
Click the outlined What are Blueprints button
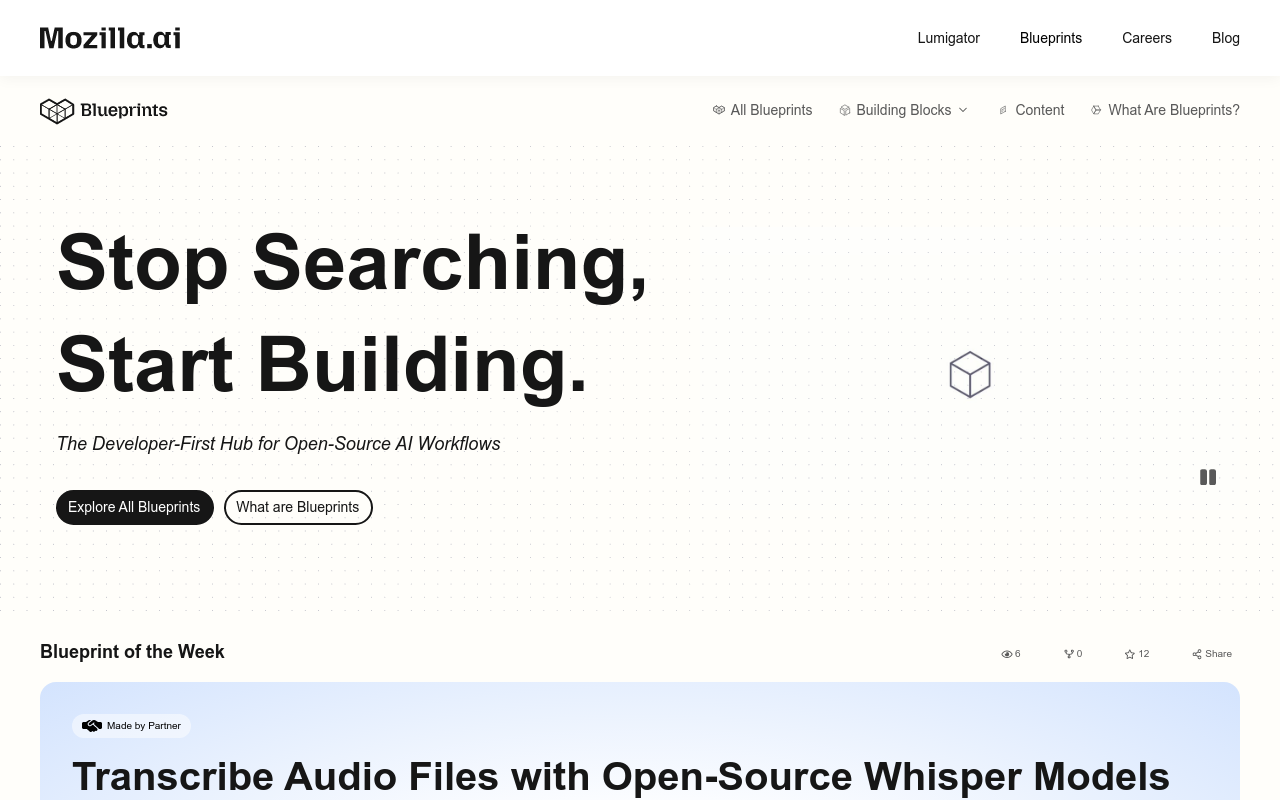(298, 507)
